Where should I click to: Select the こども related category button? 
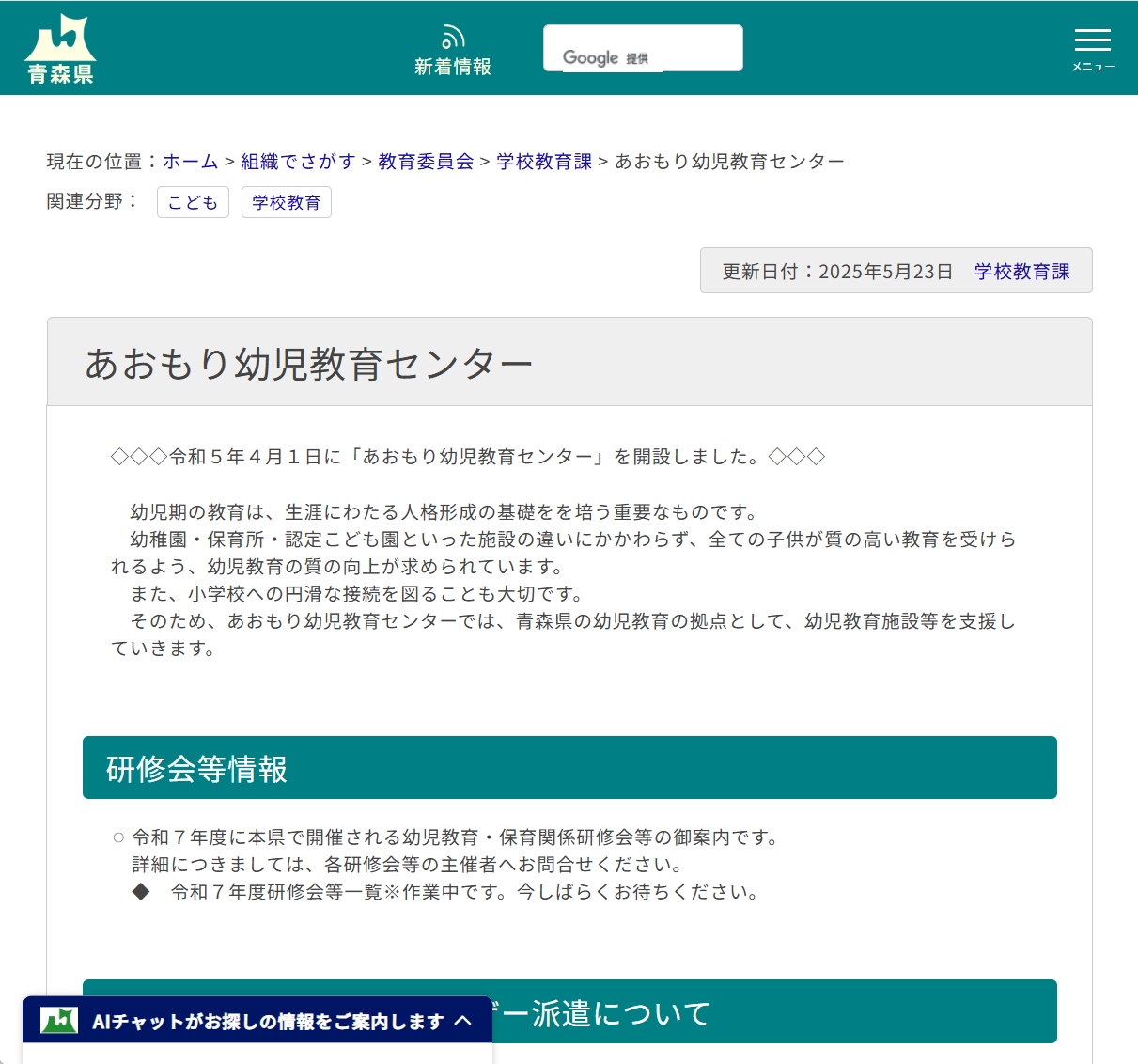click(193, 201)
